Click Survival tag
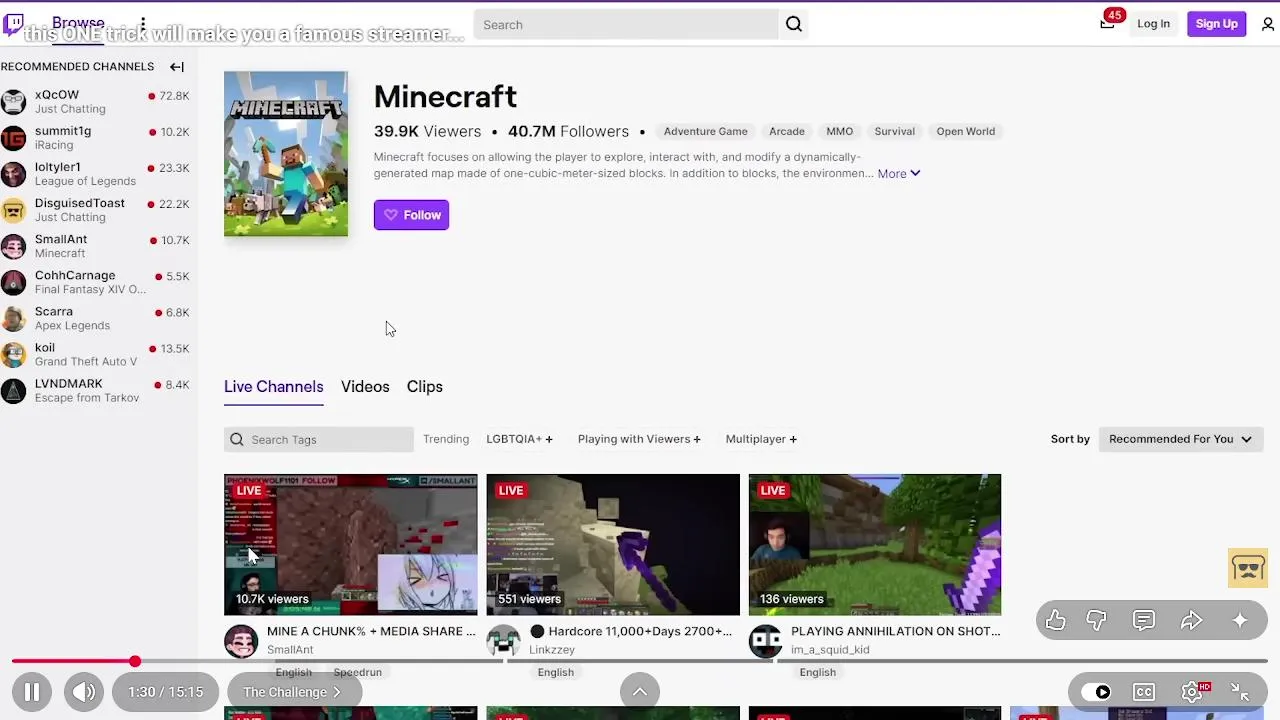The image size is (1280, 720). tap(895, 131)
